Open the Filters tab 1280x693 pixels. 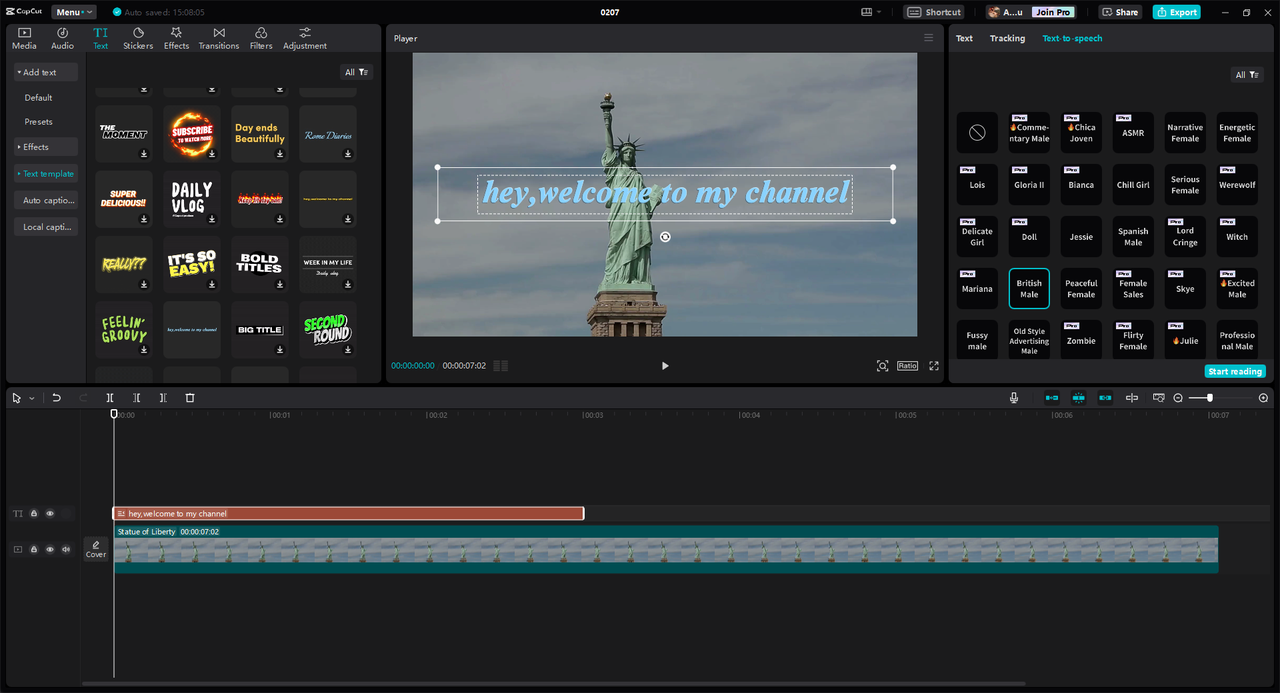click(261, 38)
